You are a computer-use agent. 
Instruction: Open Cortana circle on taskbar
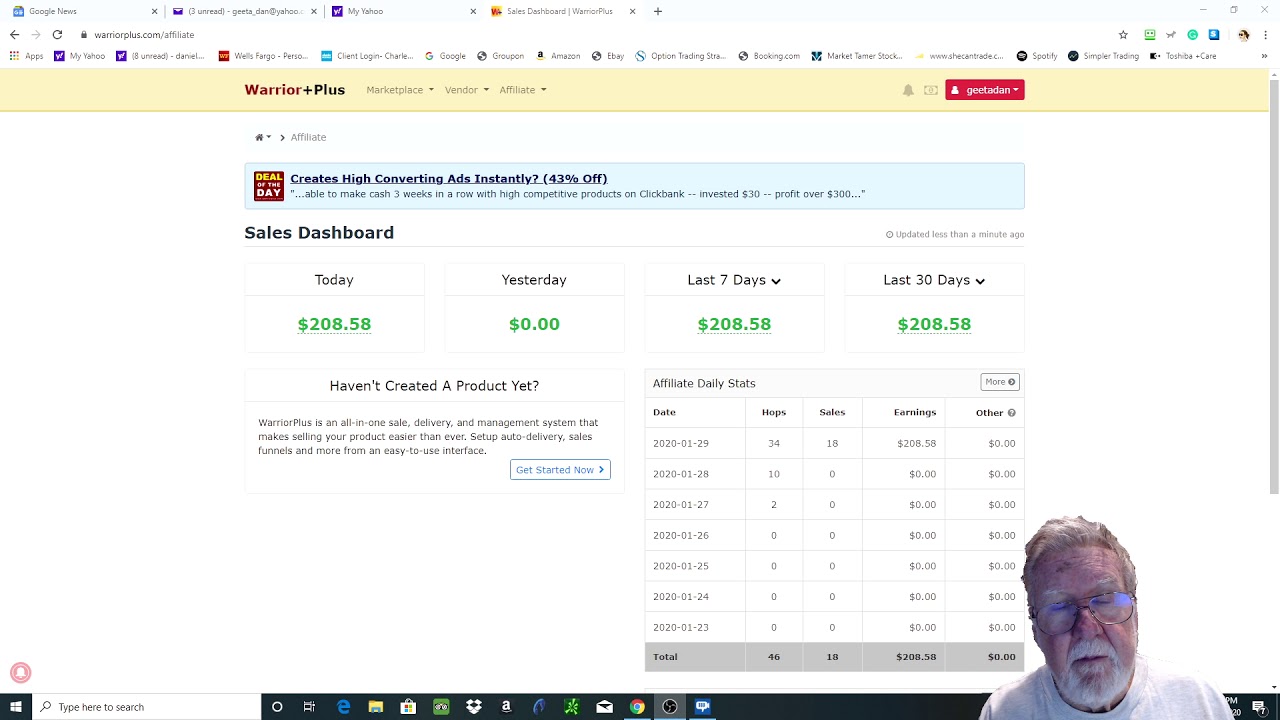(277, 707)
